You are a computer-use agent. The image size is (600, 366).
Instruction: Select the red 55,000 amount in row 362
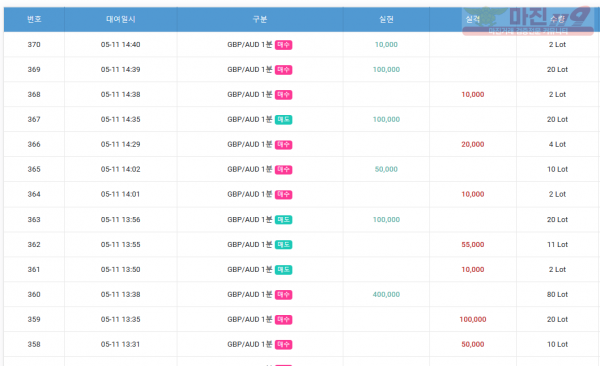[x=473, y=245]
